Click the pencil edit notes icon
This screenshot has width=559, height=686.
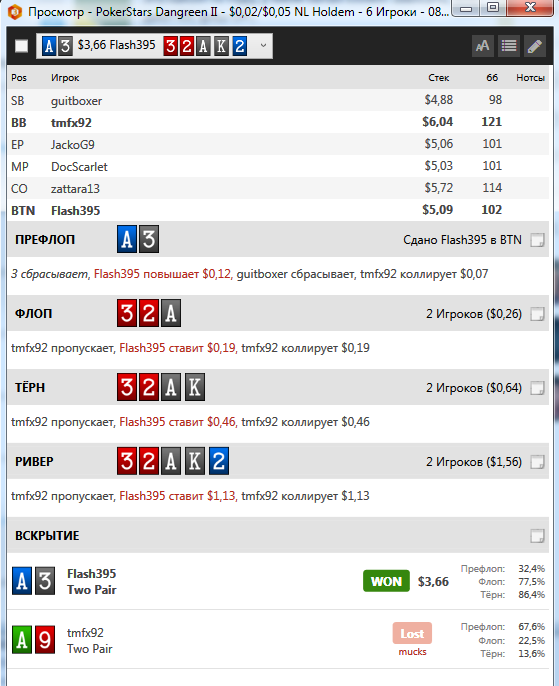coord(535,46)
